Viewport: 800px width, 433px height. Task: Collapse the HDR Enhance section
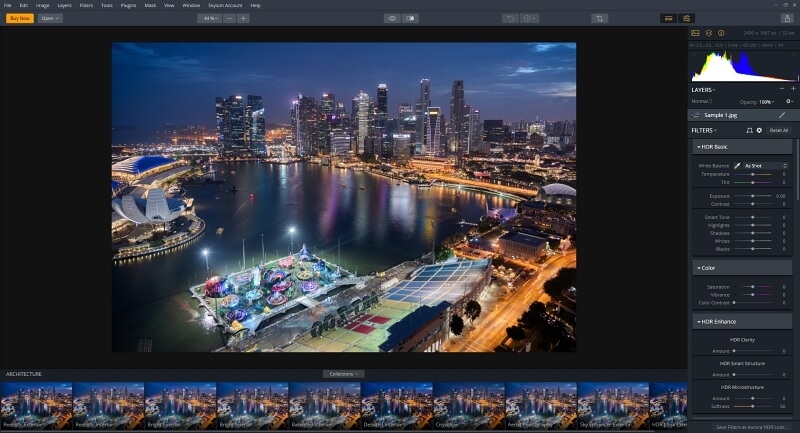click(742, 322)
